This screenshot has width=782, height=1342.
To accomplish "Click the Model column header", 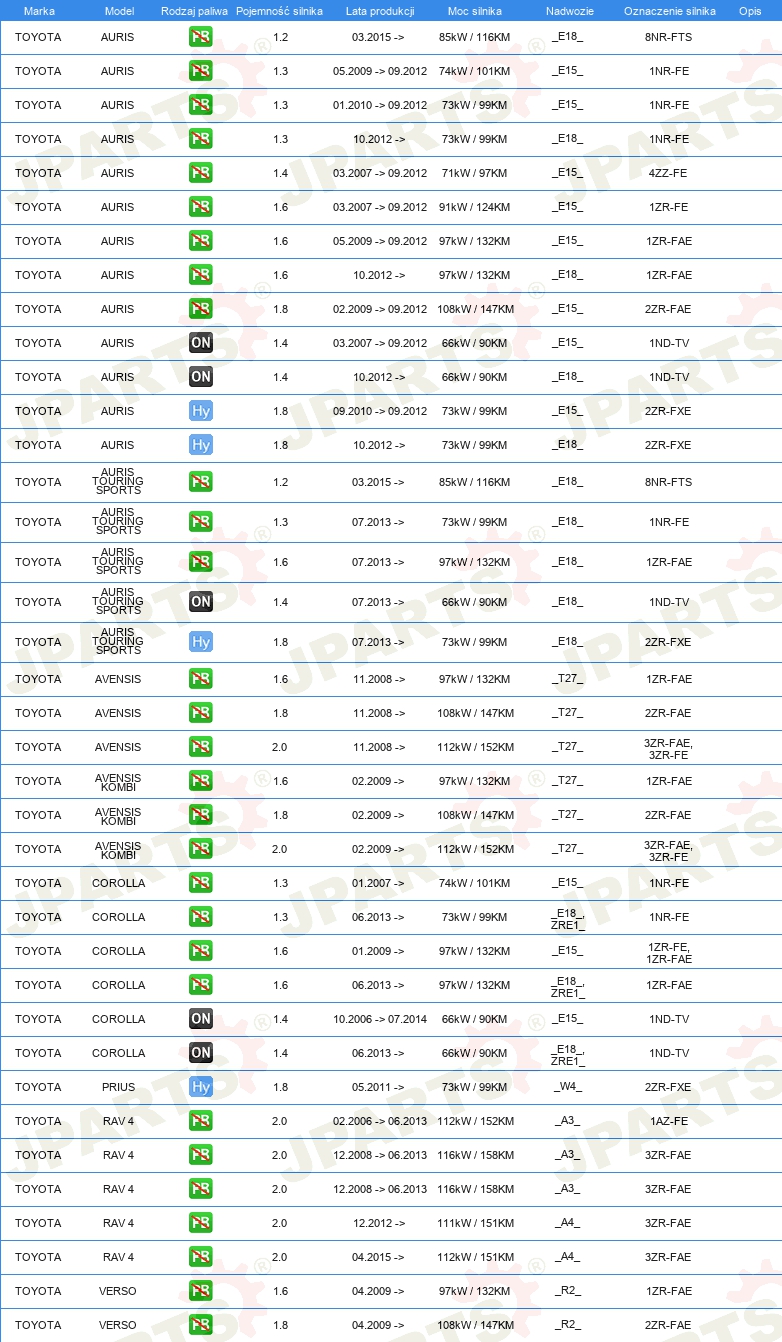I will click(119, 10).
